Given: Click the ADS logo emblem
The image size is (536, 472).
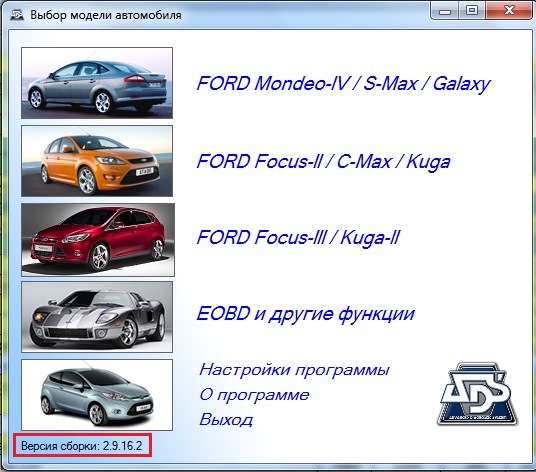Looking at the screenshot, I should tap(477, 394).
